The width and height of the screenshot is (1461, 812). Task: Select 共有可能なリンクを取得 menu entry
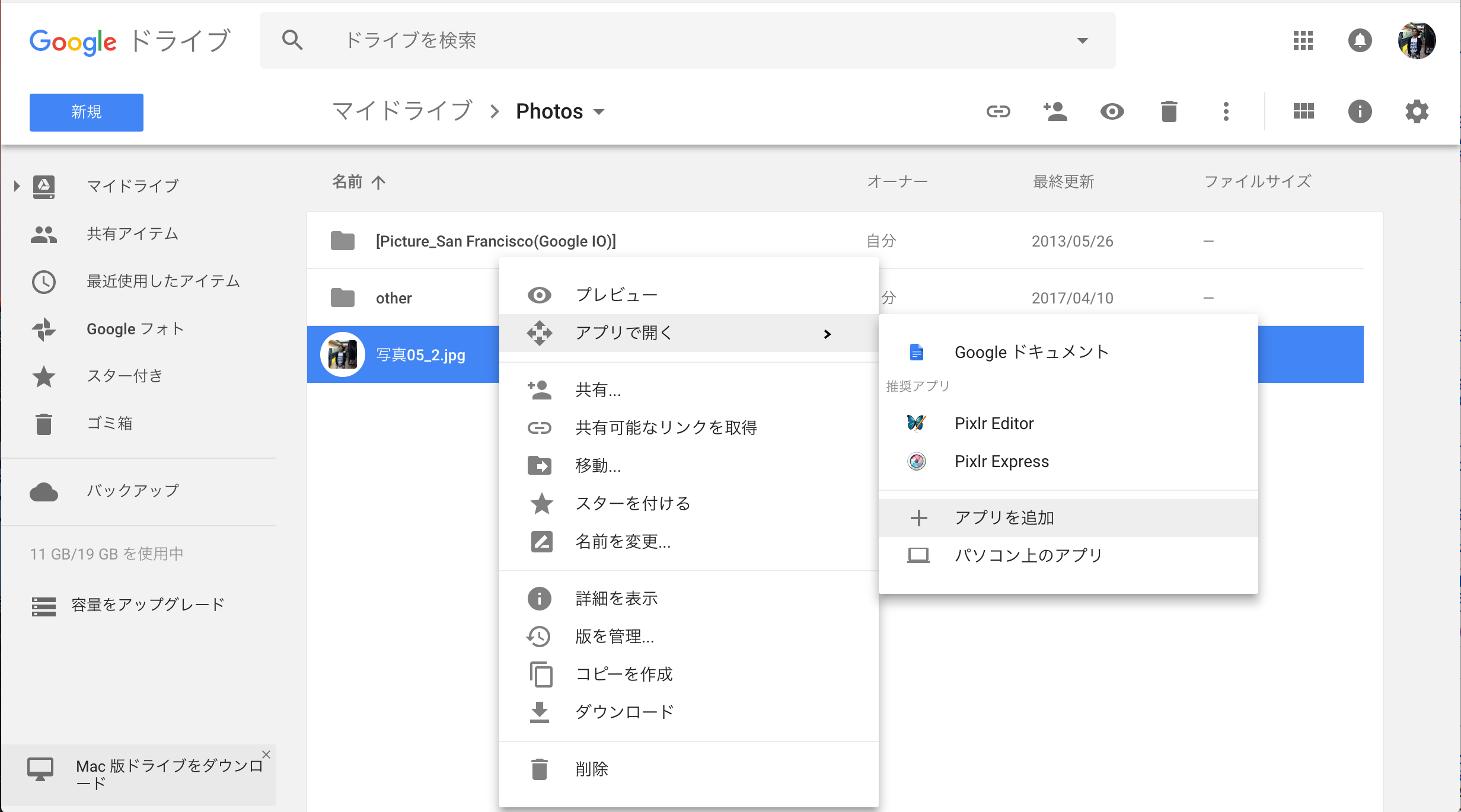coord(688,428)
